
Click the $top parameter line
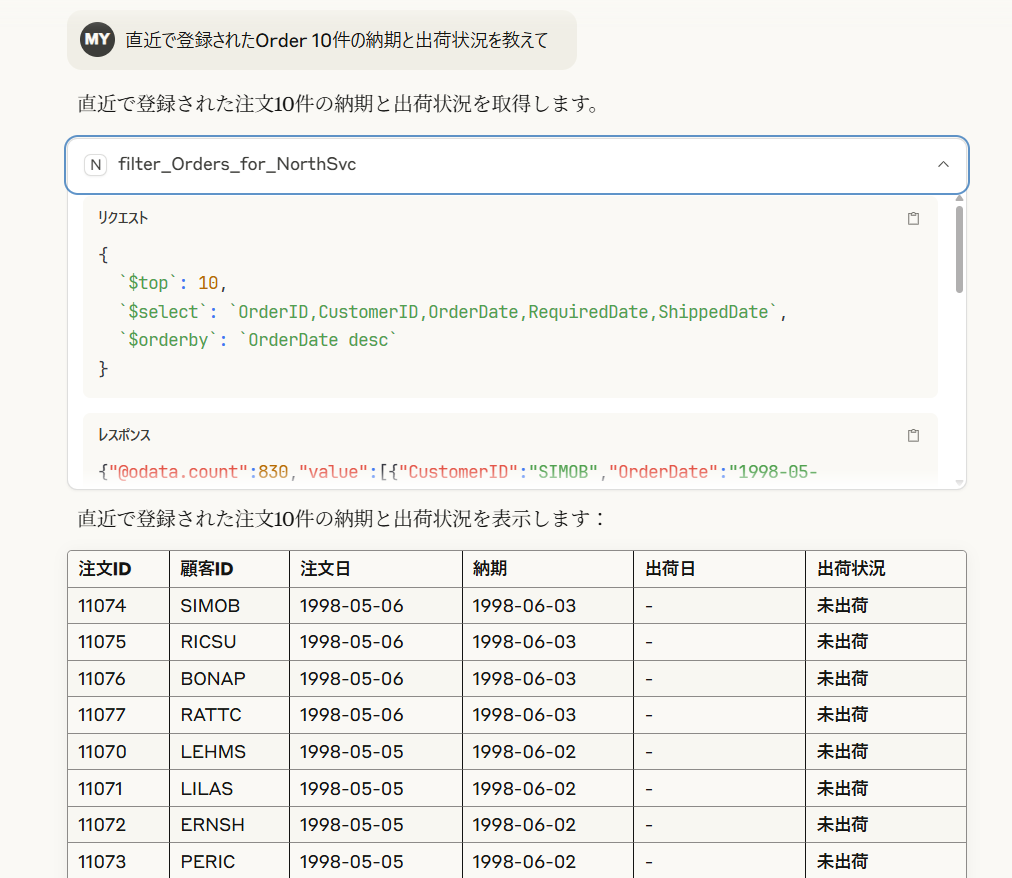pyautogui.click(x=173, y=283)
